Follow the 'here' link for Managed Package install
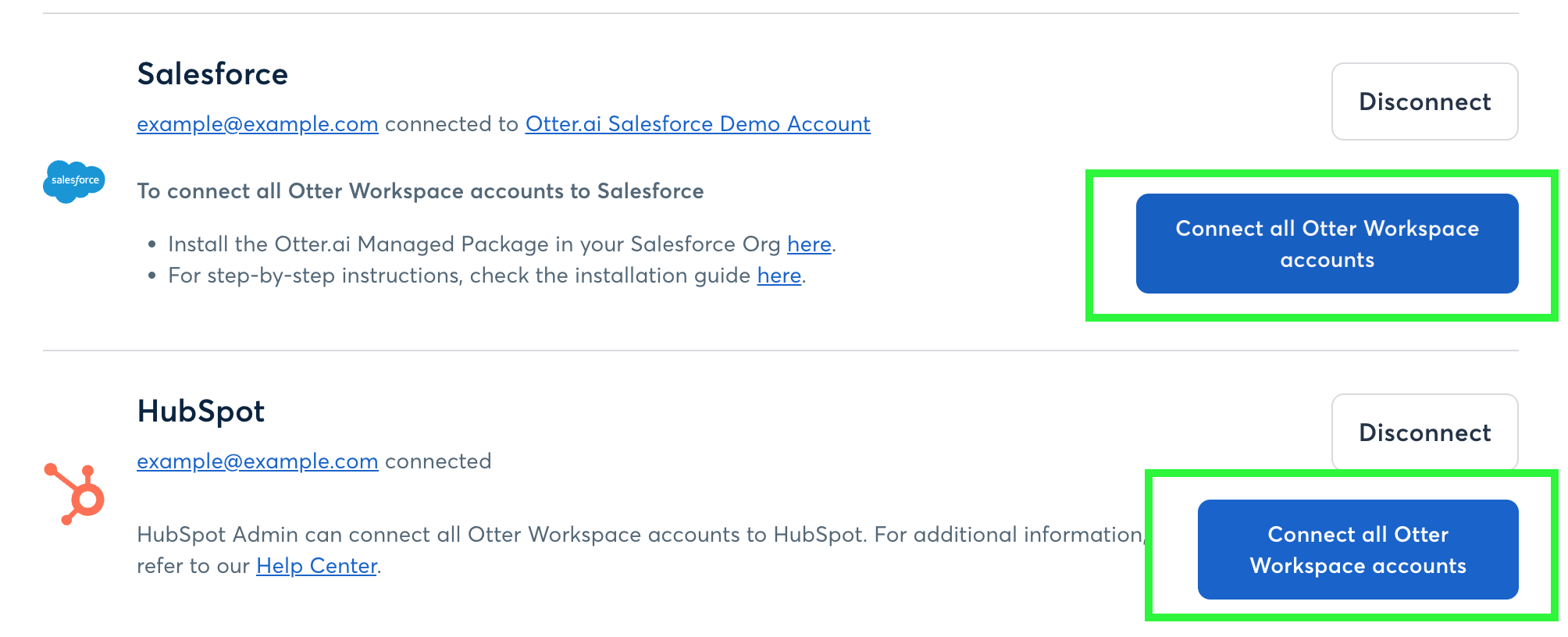Image resolution: width=1568 pixels, height=637 pixels. click(x=809, y=244)
